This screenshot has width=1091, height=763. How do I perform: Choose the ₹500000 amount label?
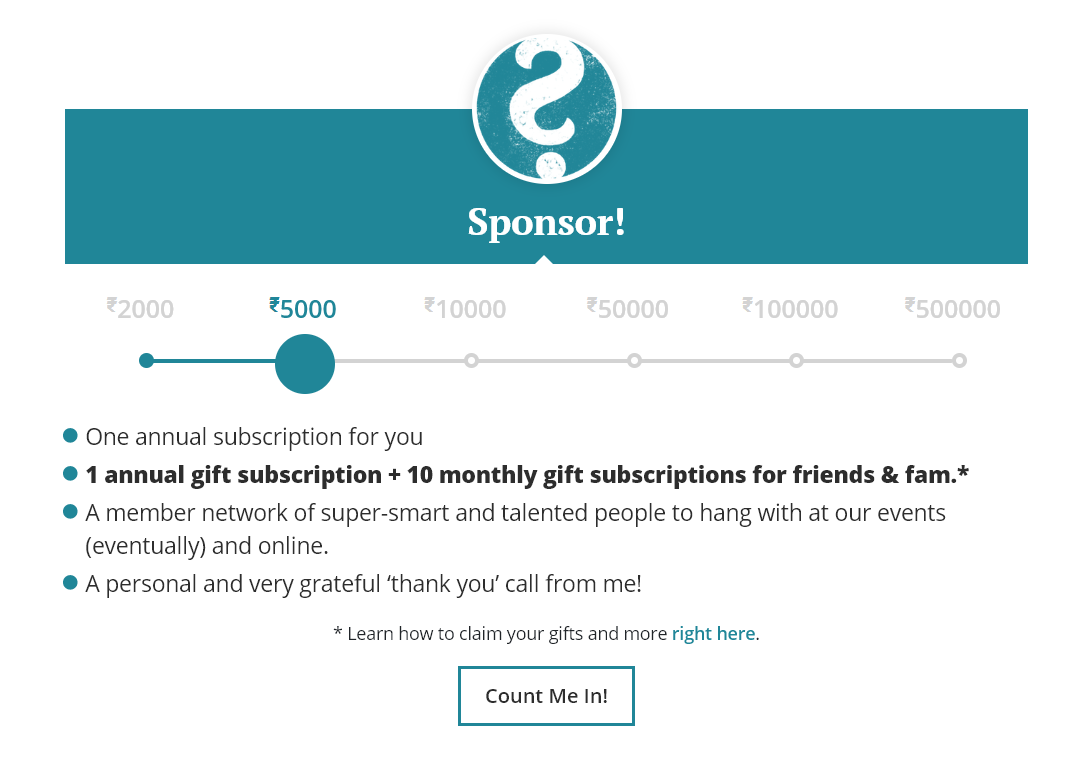coord(953,308)
